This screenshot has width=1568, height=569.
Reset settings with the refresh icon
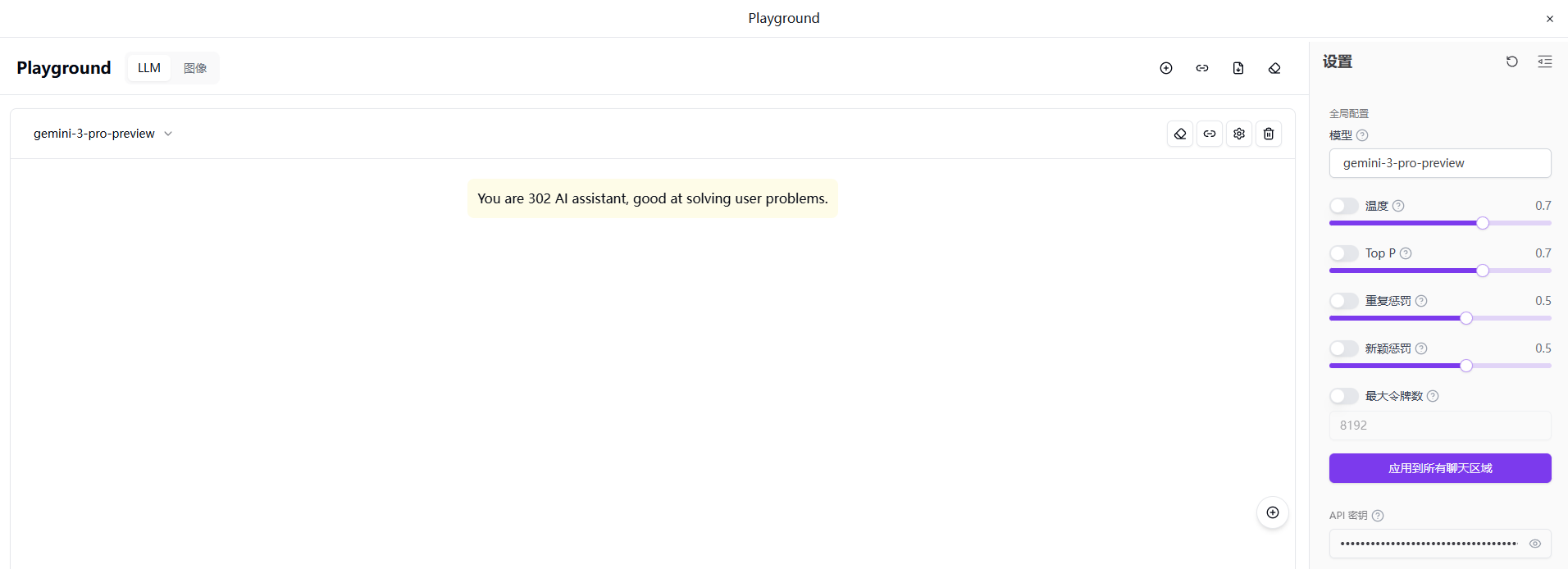click(x=1511, y=61)
